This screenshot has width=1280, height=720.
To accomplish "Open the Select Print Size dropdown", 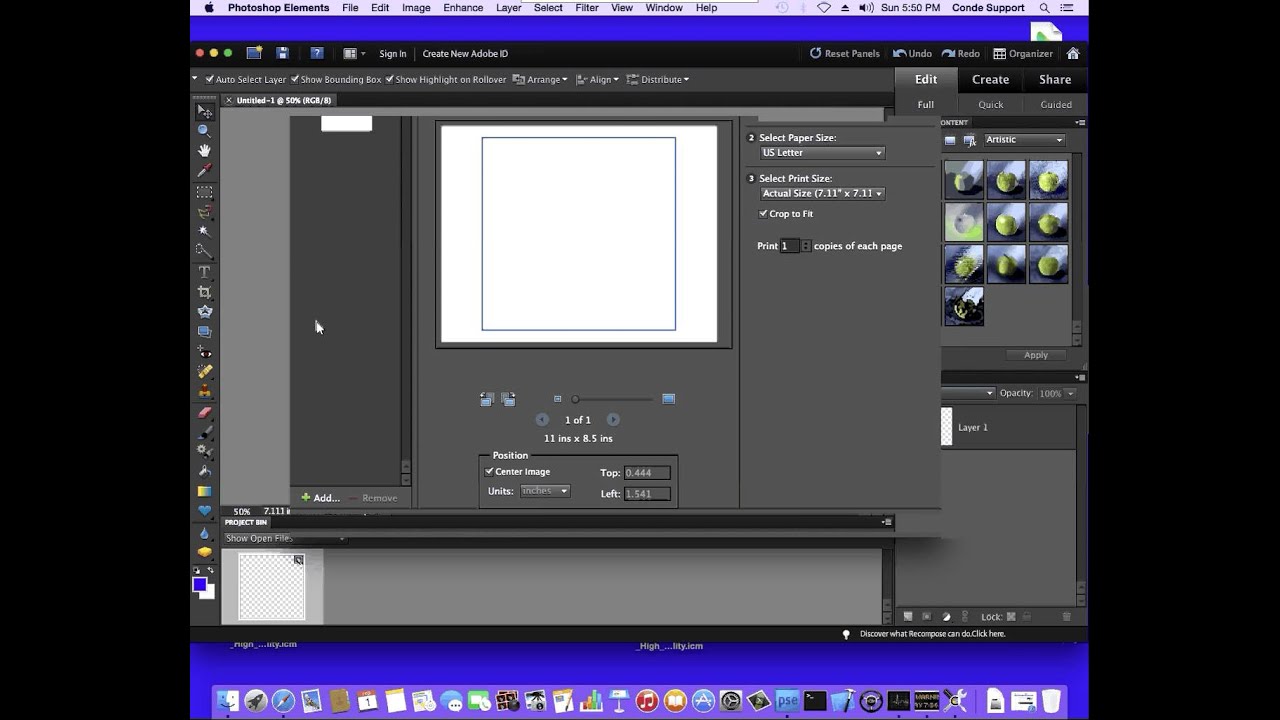I will (x=822, y=194).
